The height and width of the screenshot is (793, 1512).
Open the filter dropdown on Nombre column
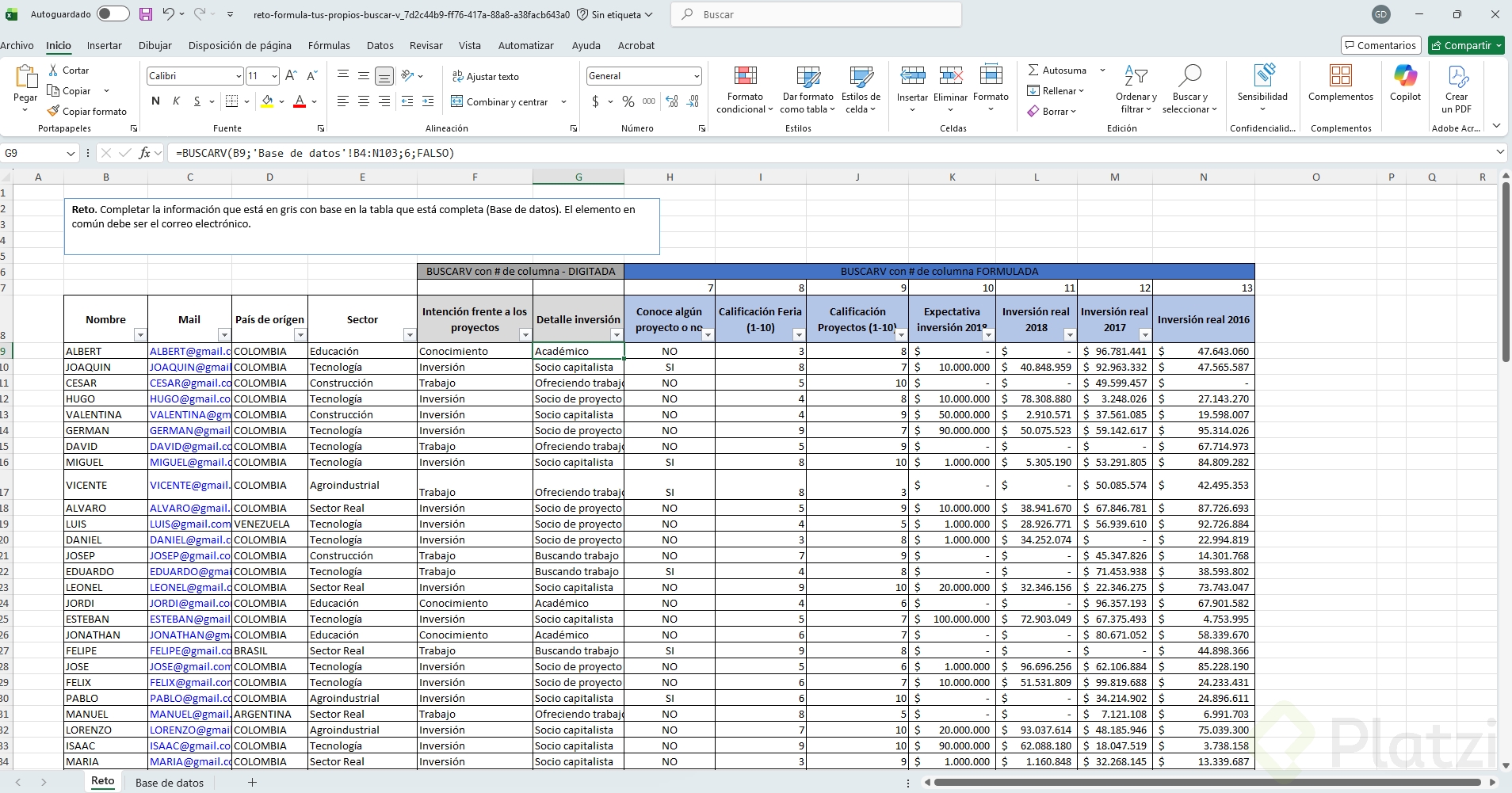[140, 335]
